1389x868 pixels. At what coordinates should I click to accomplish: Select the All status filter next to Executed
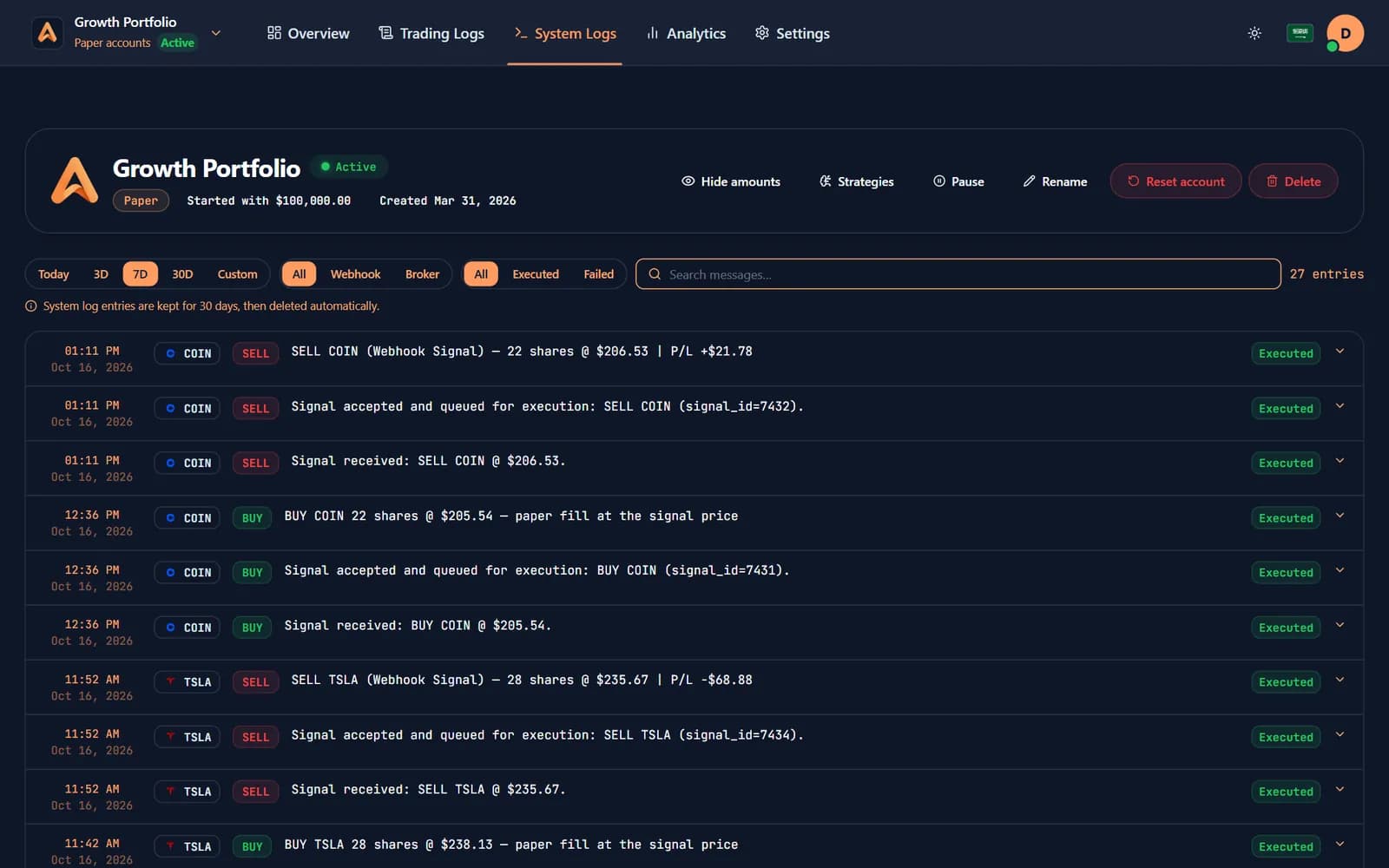pyautogui.click(x=481, y=274)
